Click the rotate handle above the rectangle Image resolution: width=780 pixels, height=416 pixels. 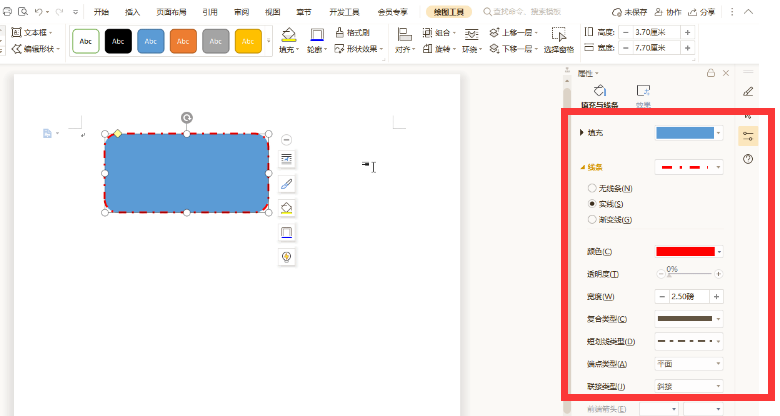pos(187,118)
